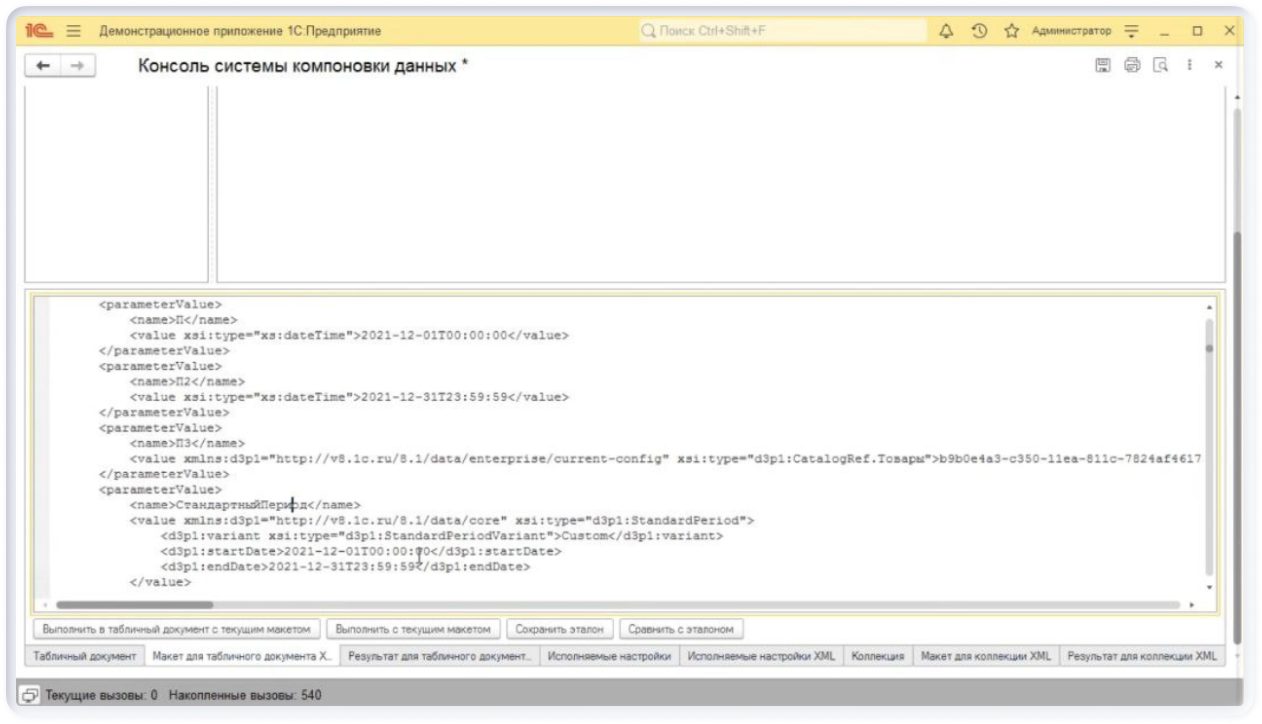1262x724 pixels.
Task: Click the performance indicator icon in status bar
Action: 30,694
